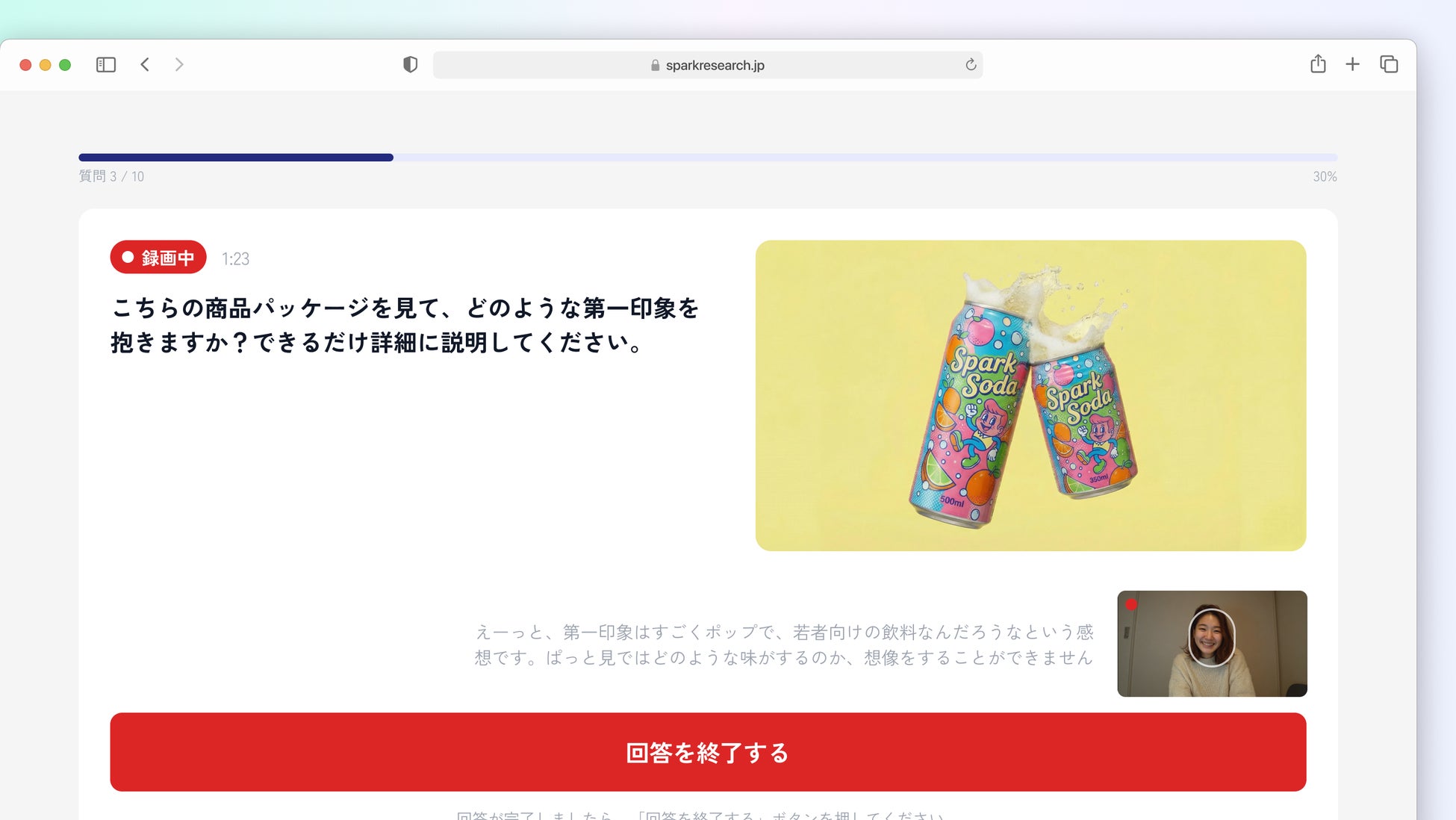Viewport: 1456px width, 820px height.
Task: Open a new tab with the plus icon
Action: [1352, 65]
